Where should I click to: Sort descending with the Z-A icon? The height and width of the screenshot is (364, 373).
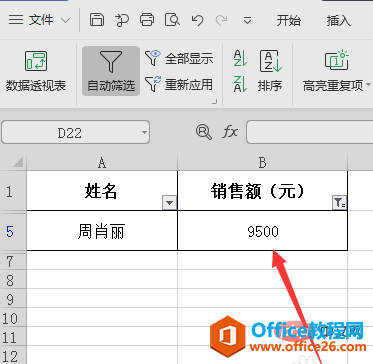240,84
